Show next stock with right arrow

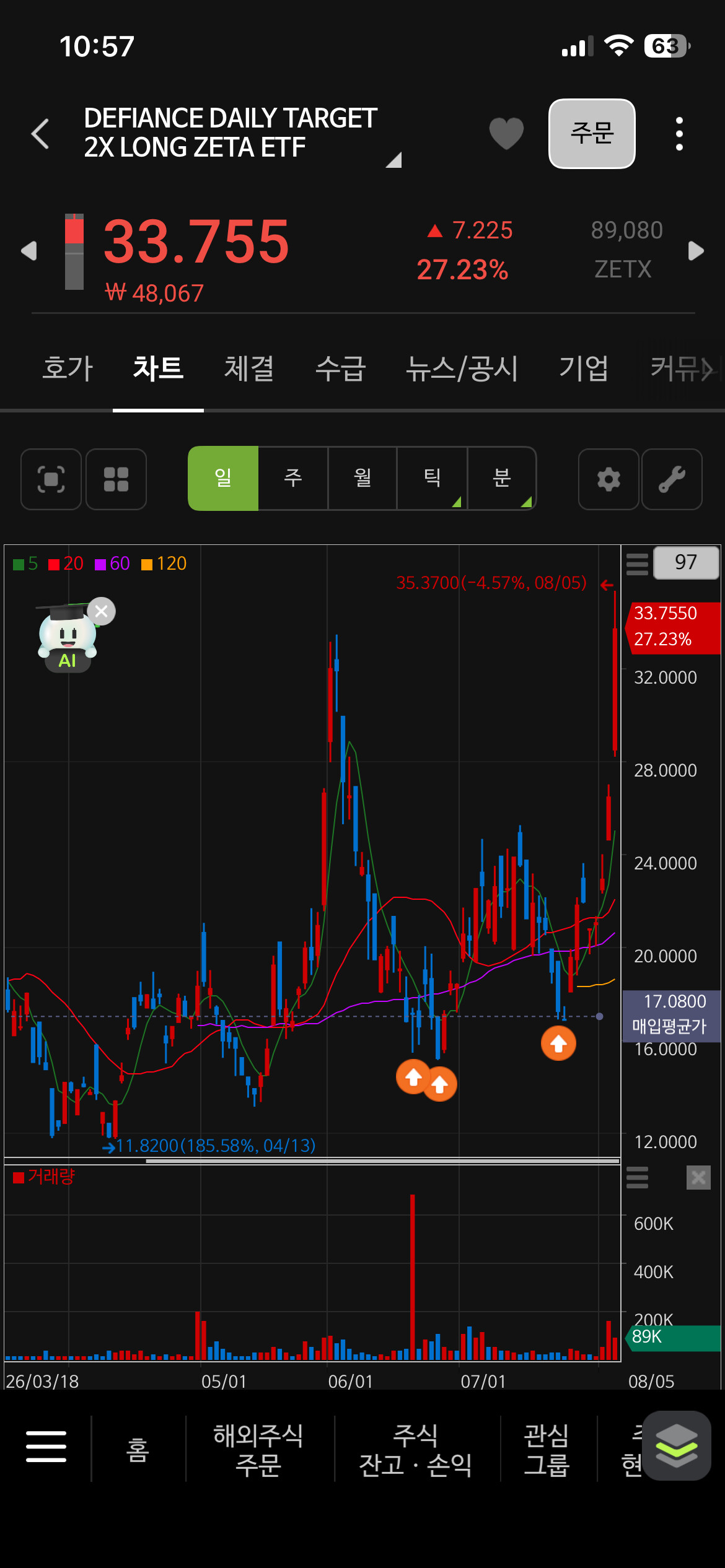696,251
